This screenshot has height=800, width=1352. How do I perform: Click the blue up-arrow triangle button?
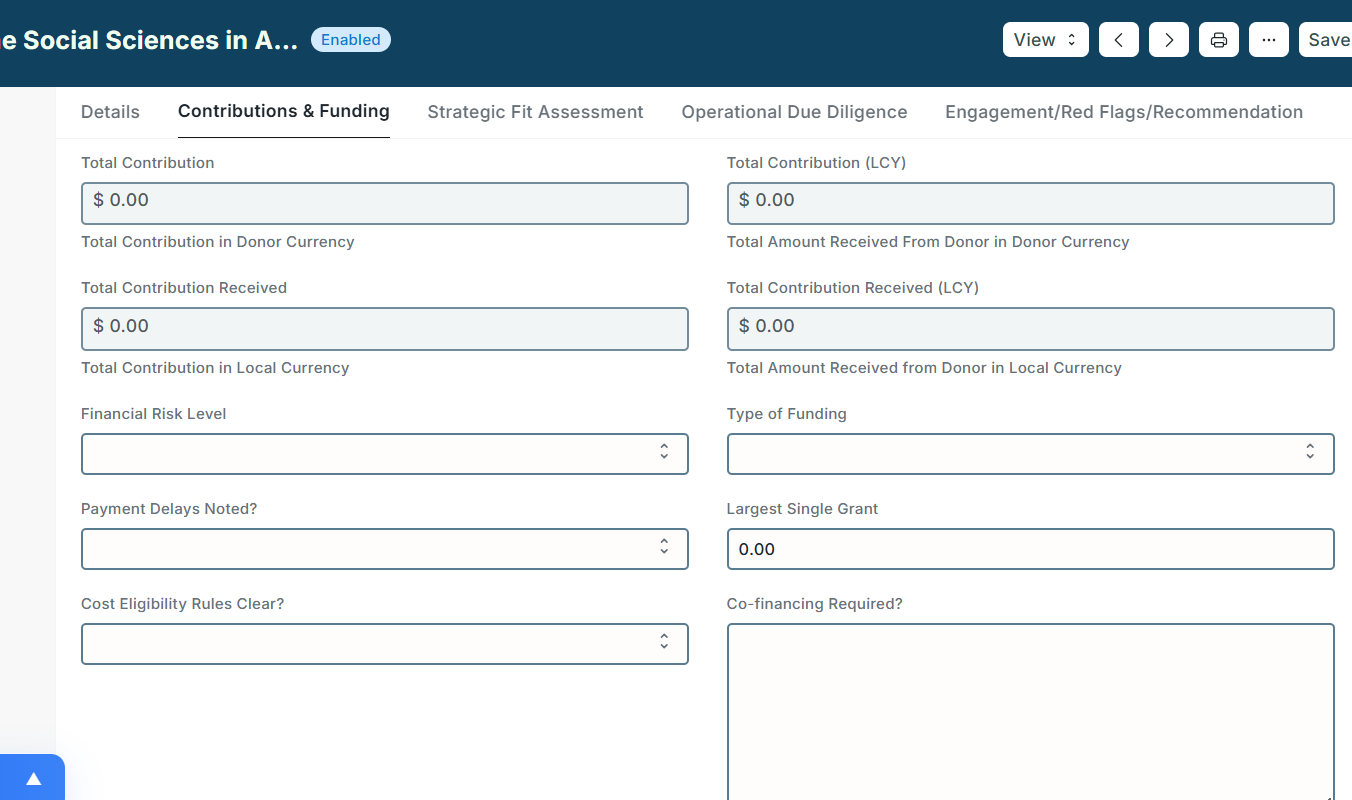pyautogui.click(x=33, y=778)
